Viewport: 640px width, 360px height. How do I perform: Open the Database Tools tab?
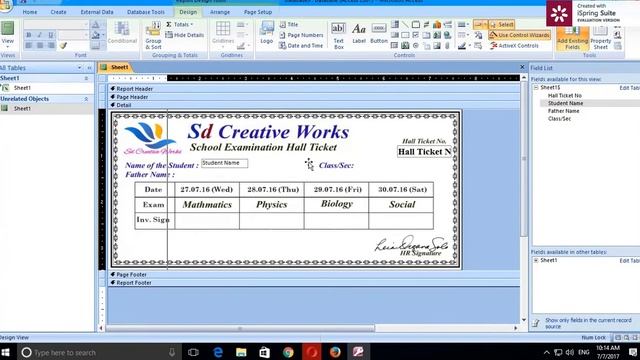pos(146,12)
